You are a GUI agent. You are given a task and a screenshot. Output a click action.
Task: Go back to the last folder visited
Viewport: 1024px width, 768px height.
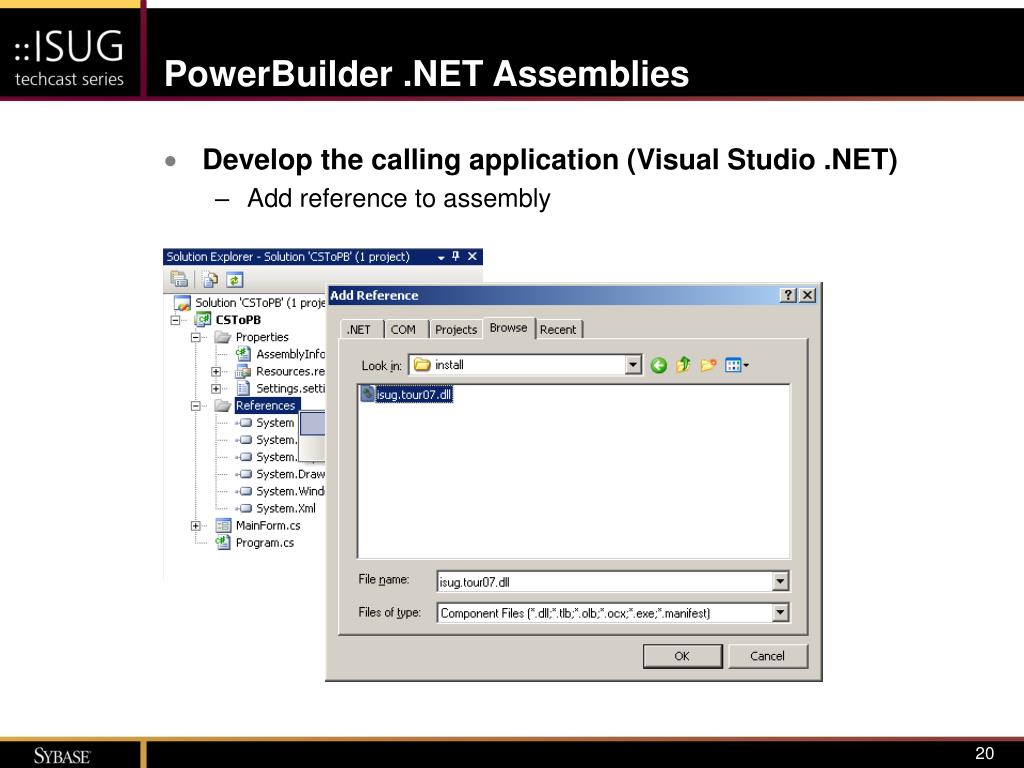click(658, 365)
